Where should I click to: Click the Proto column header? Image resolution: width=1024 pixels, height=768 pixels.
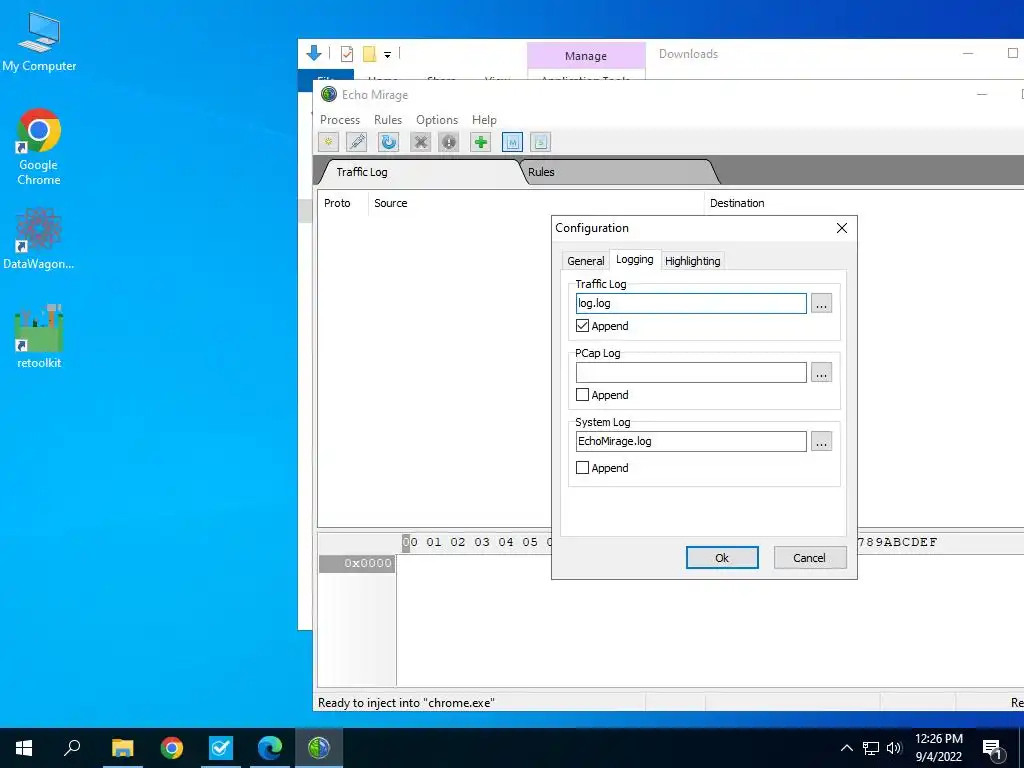coord(343,203)
